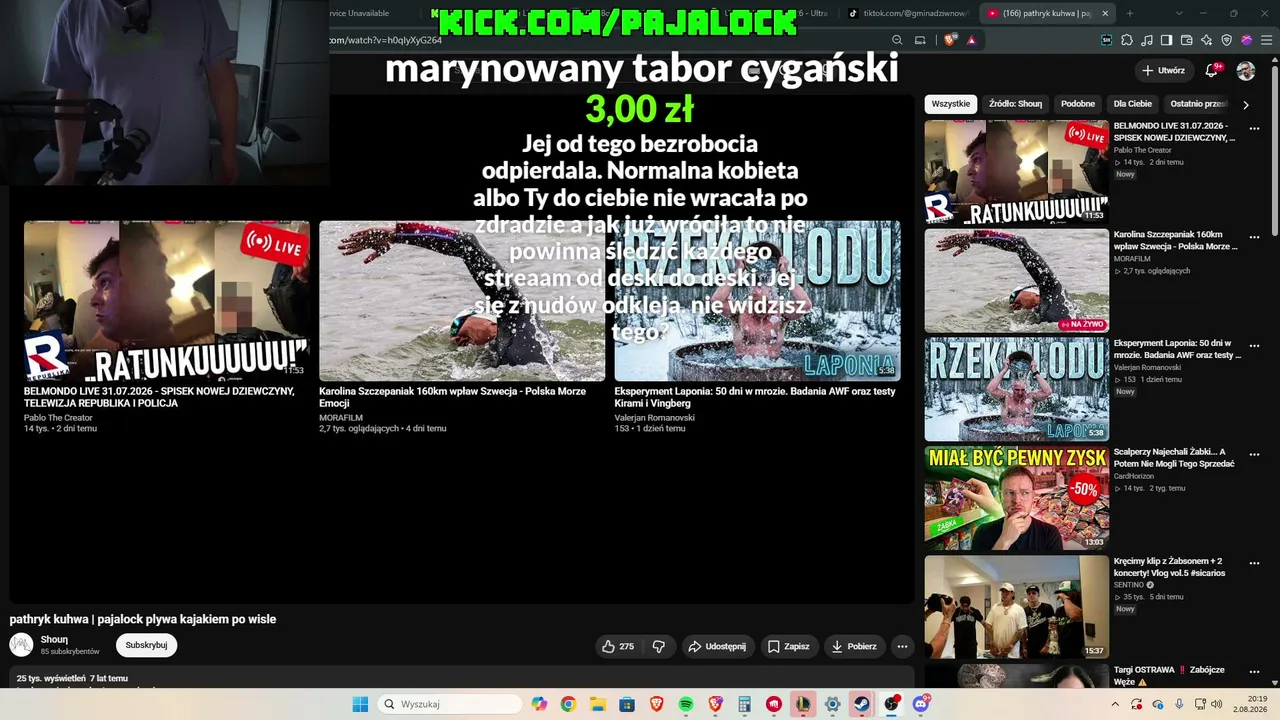Open the Windows Start menu
Image resolution: width=1280 pixels, height=720 pixels.
click(360, 704)
